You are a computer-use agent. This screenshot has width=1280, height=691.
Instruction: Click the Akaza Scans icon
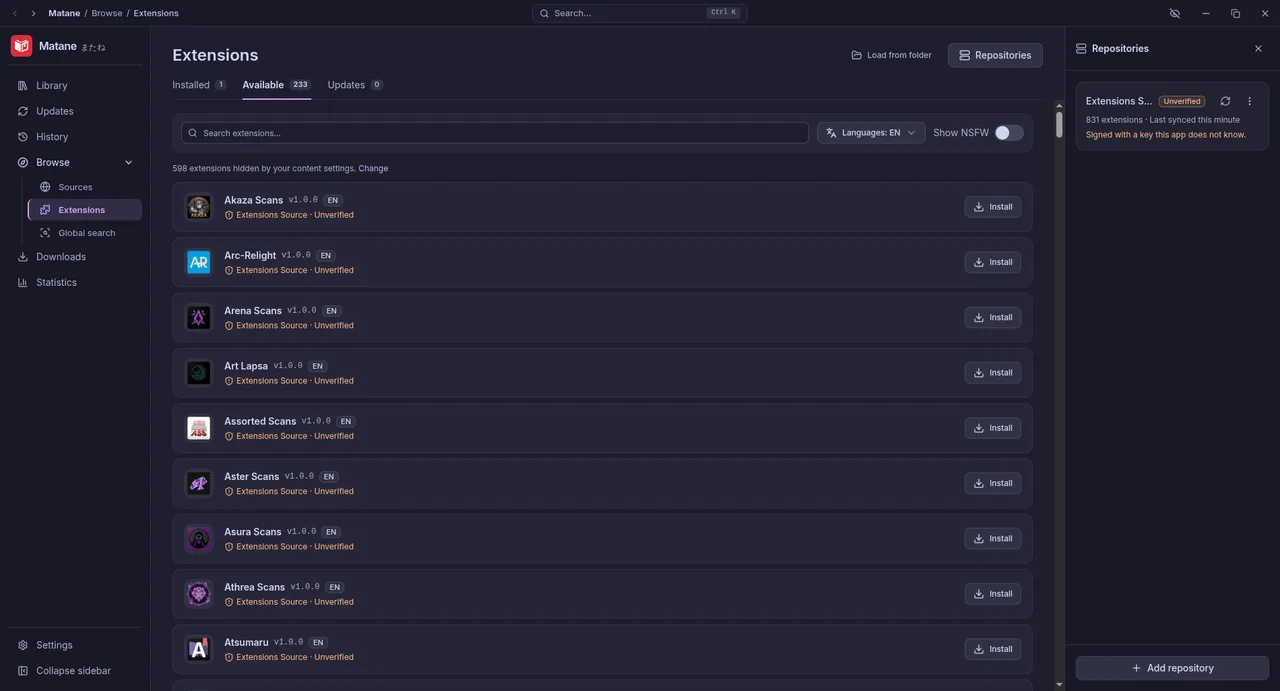pos(199,207)
